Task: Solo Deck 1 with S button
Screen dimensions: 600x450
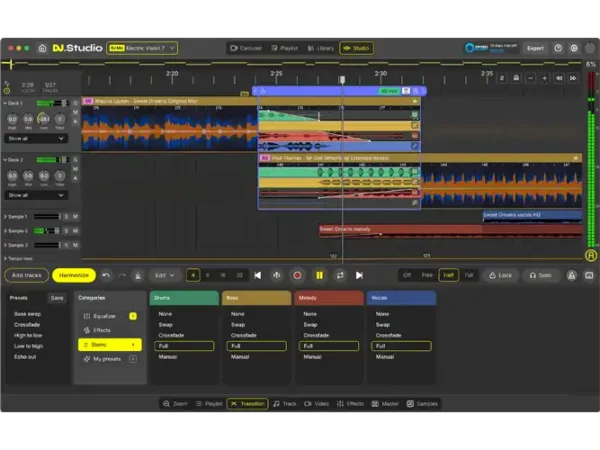Action: coord(75,103)
